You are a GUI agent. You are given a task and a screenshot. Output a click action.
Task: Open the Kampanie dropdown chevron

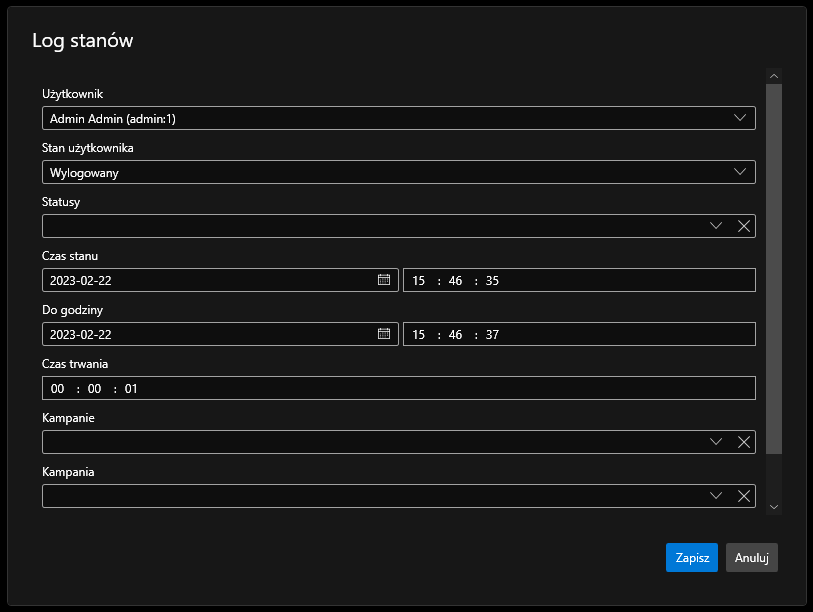[x=716, y=442]
